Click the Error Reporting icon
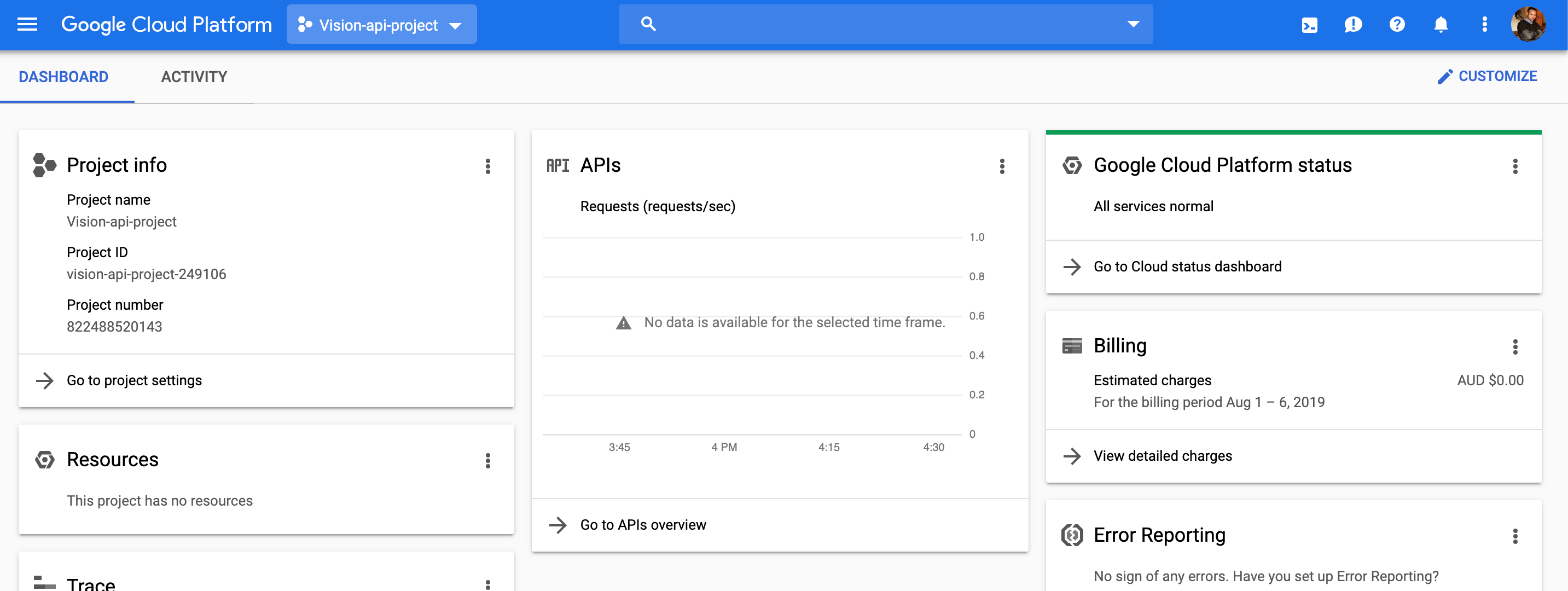This screenshot has width=1568, height=591. [1072, 536]
